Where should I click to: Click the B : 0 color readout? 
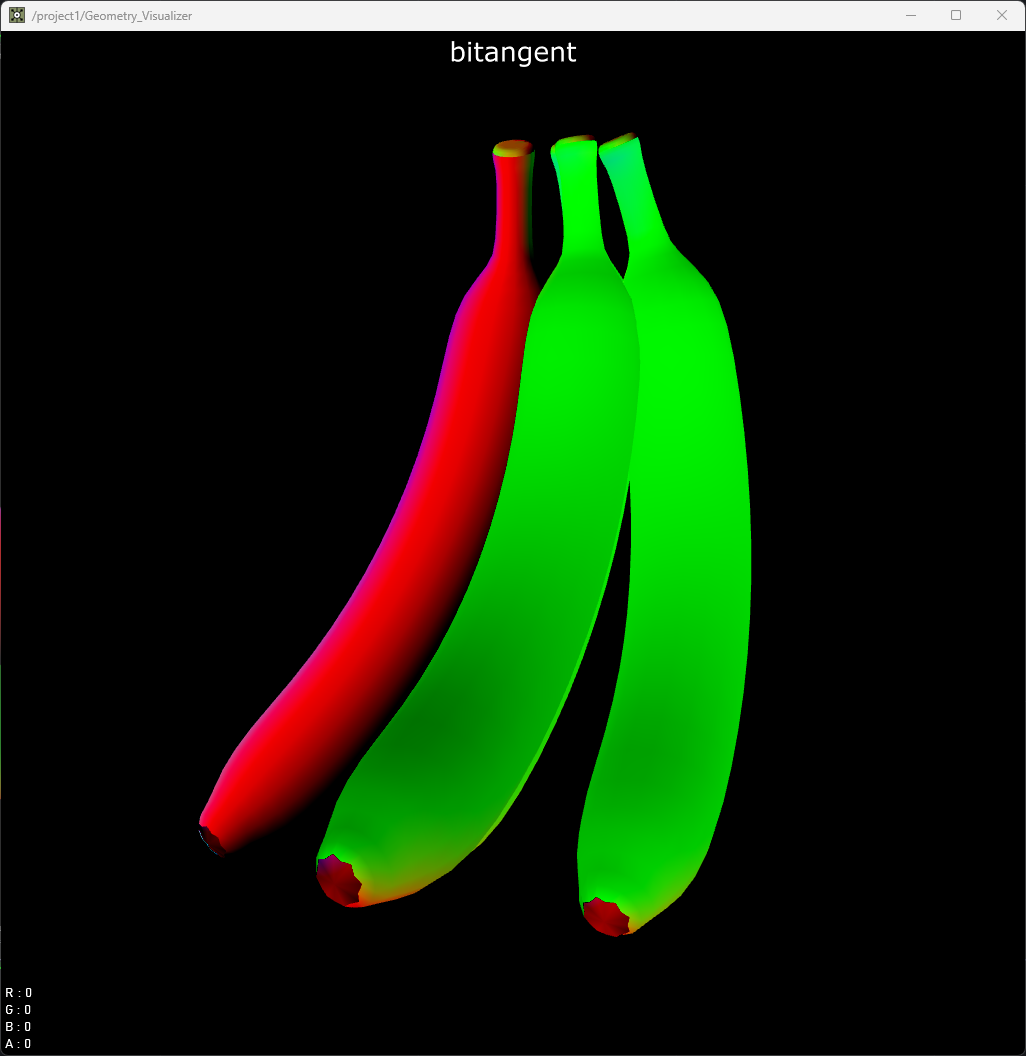(18, 1026)
